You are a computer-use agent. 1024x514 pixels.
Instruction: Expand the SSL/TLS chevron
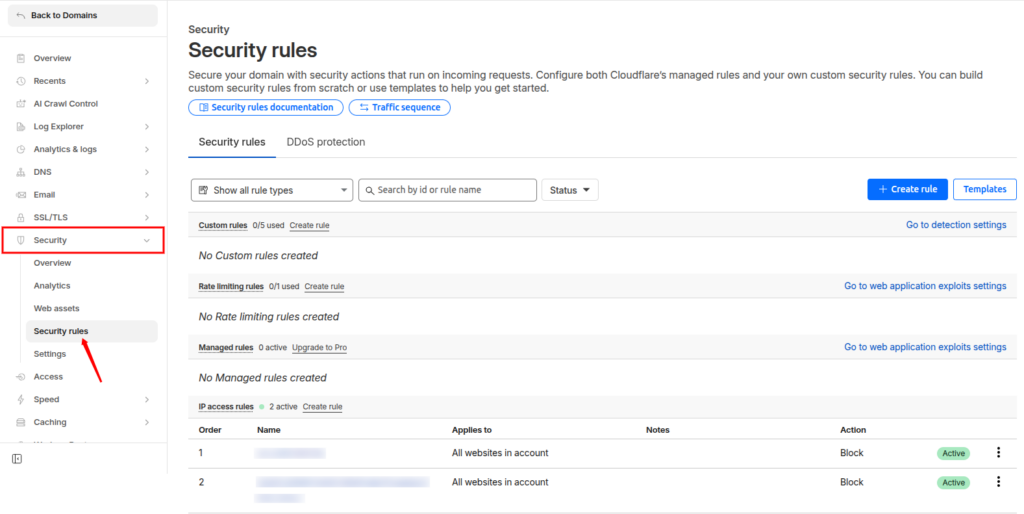pos(147,217)
